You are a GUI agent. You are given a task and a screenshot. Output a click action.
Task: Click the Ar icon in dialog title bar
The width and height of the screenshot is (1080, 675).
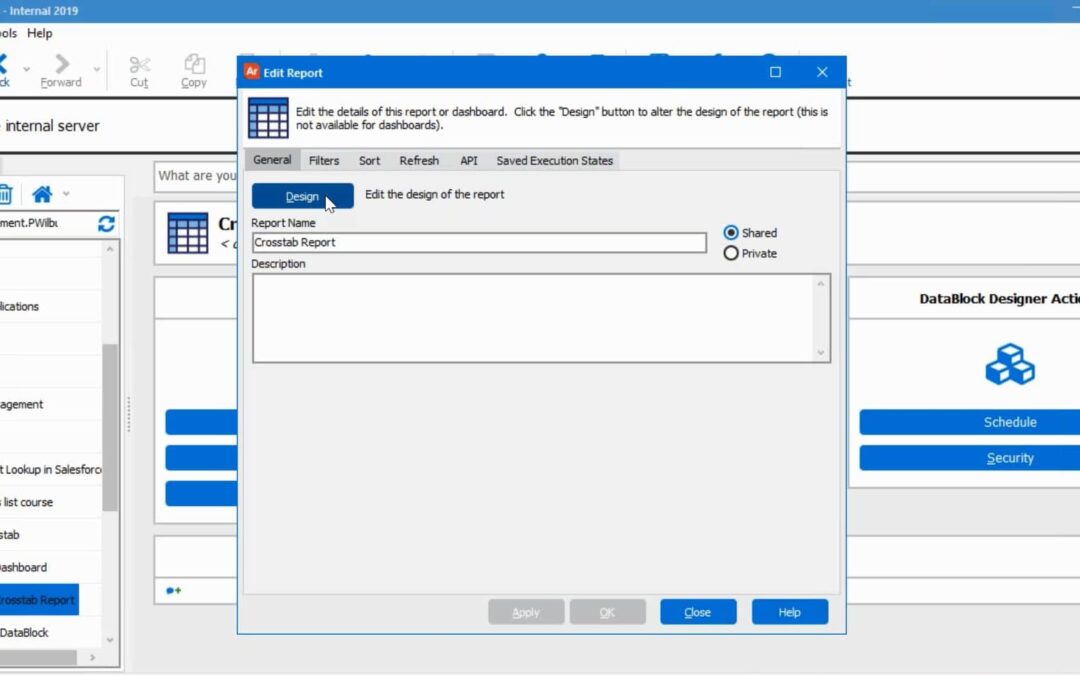point(252,72)
